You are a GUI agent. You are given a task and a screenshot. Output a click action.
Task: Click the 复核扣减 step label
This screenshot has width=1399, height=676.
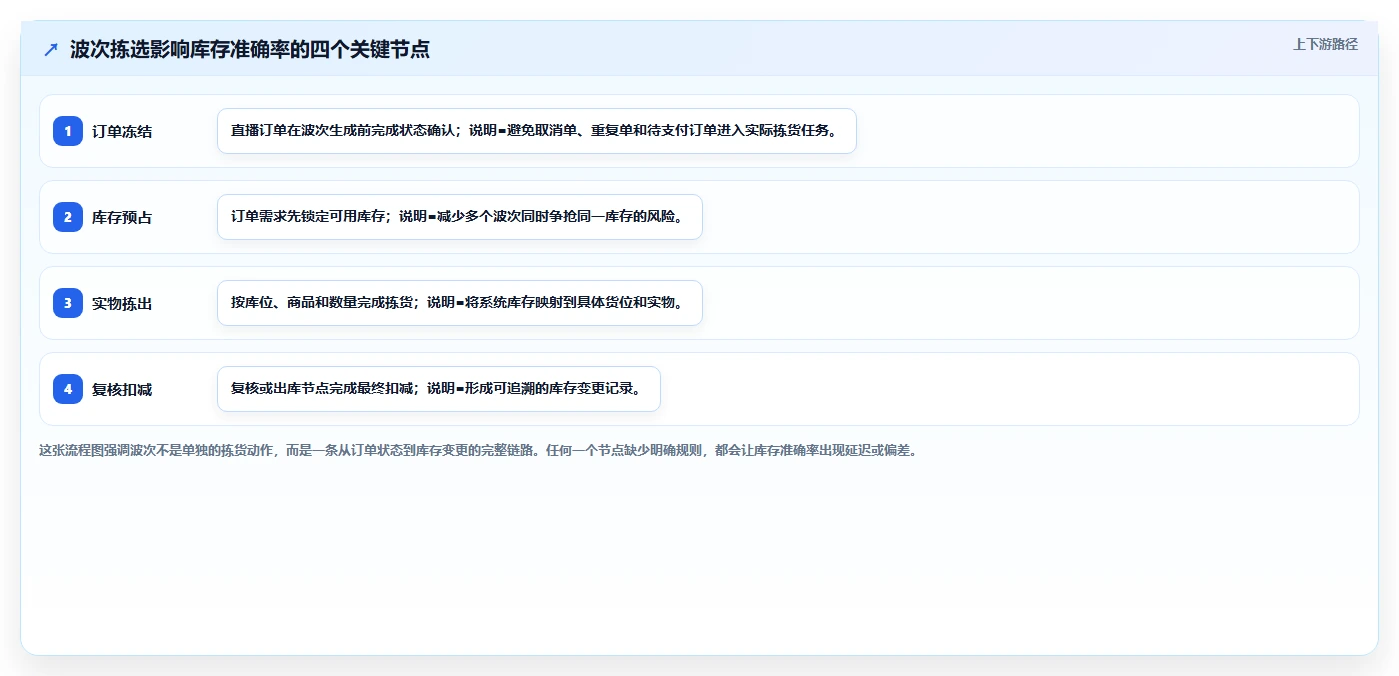122,389
